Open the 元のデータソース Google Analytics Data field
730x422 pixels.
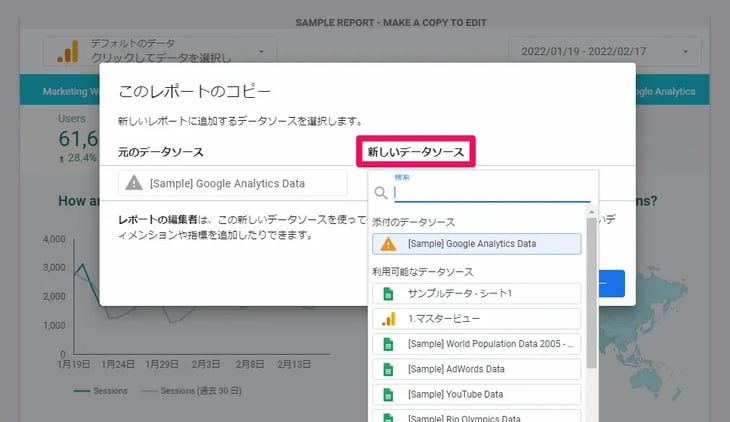tap(233, 183)
